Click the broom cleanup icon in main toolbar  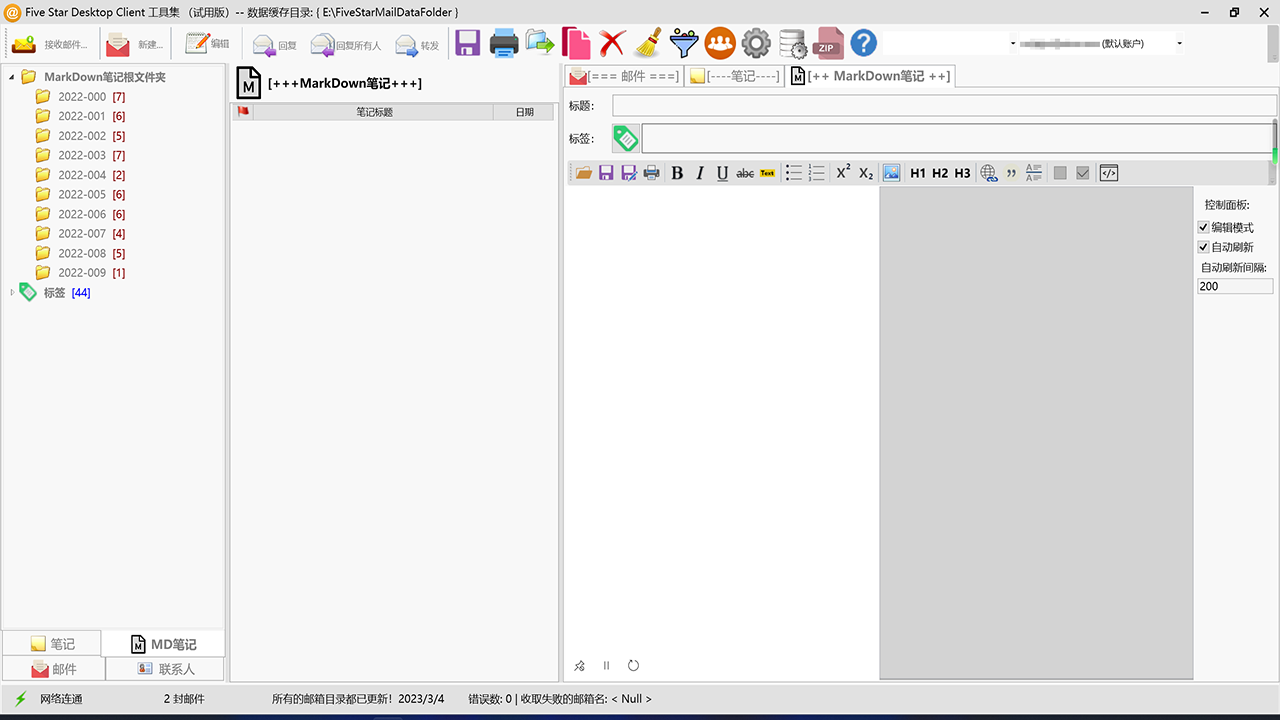pyautogui.click(x=648, y=43)
